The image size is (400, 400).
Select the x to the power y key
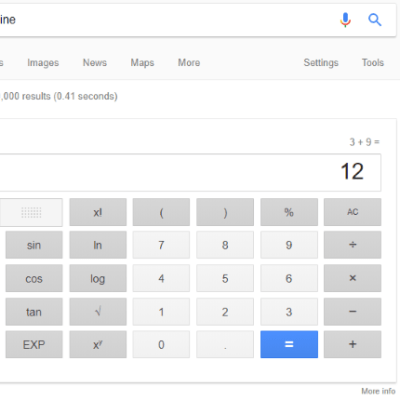coord(98,345)
